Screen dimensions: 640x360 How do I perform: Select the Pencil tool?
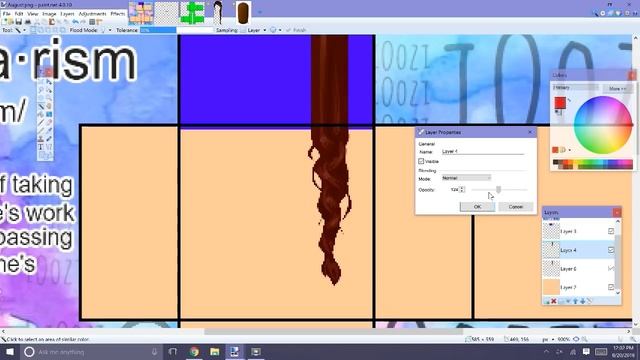point(40,131)
